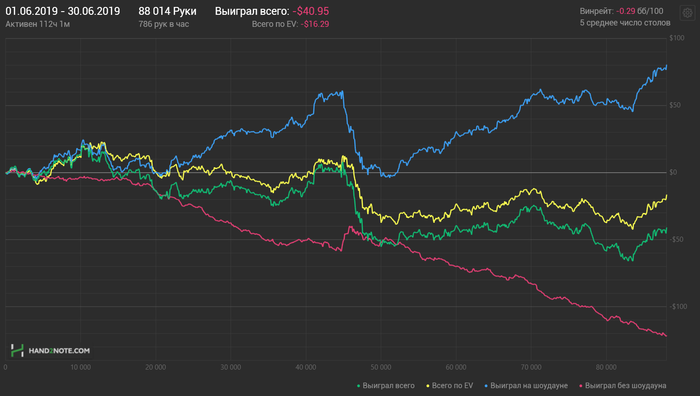
Task: Click the 10 000 x-axis label
Action: pos(80,367)
